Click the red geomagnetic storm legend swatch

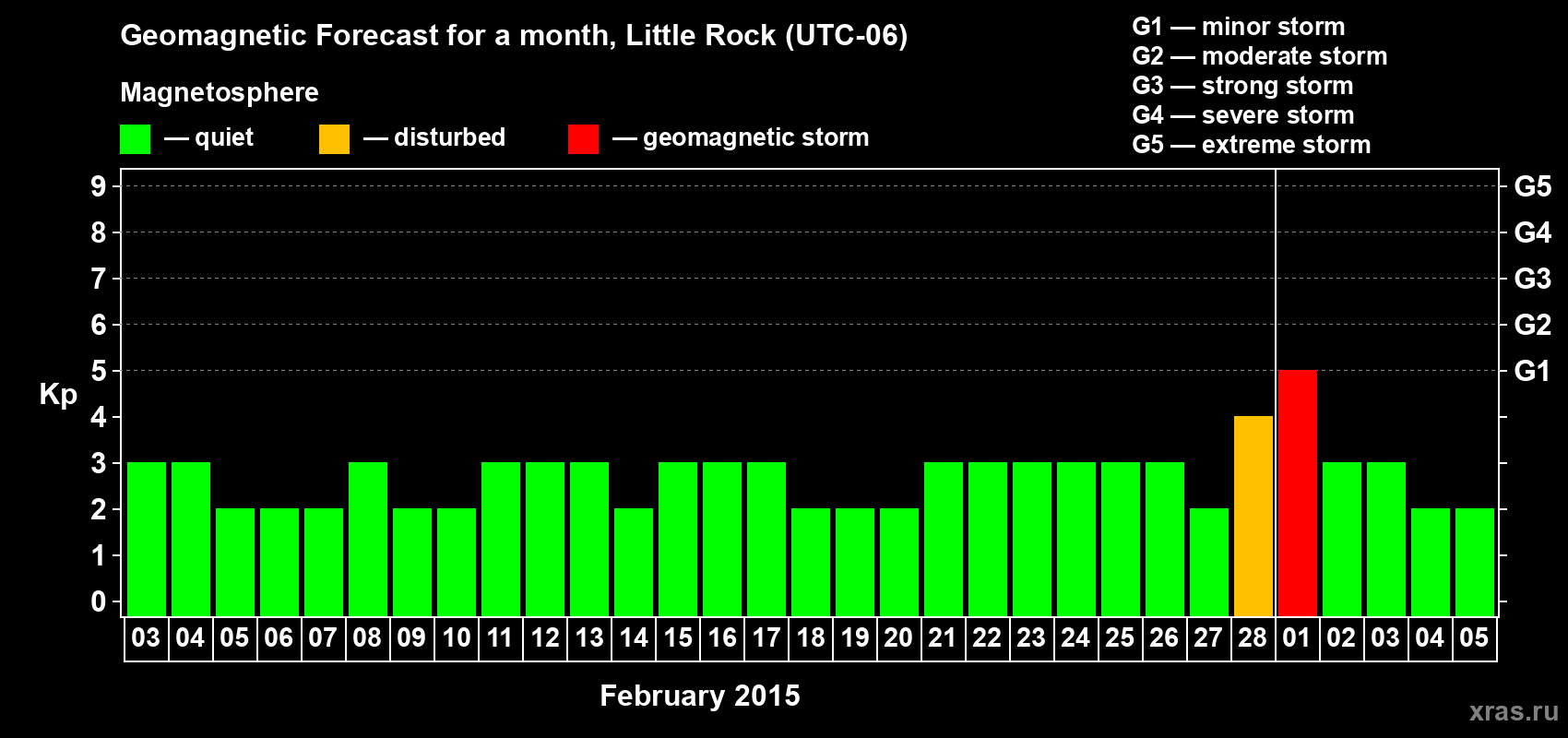pos(583,139)
